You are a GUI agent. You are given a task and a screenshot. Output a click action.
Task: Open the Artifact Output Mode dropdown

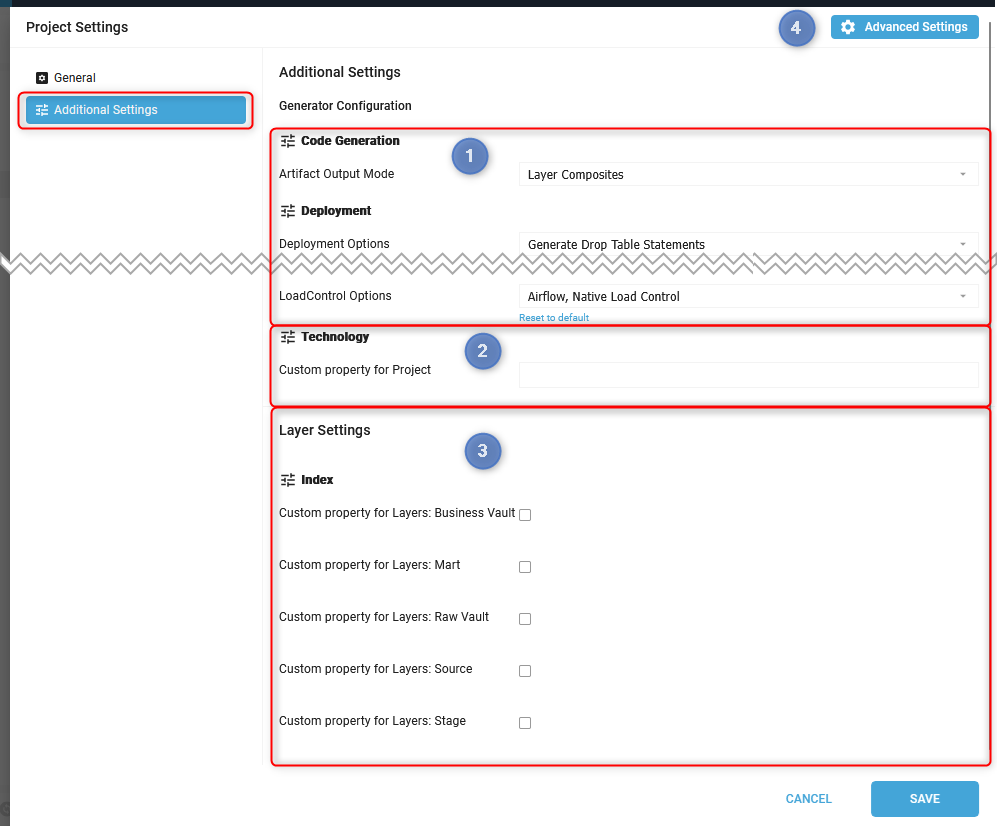(748, 175)
